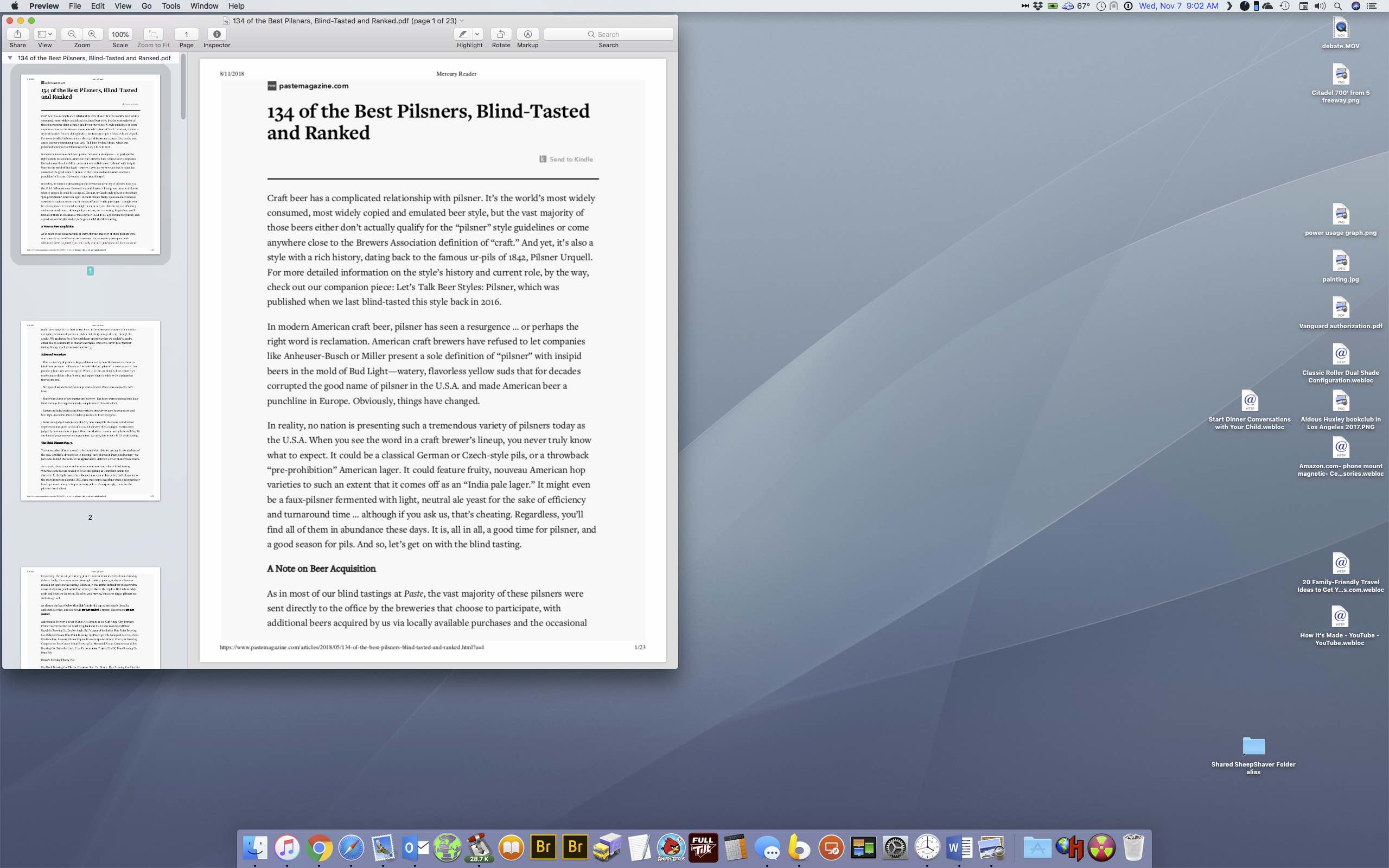Open the Tools menu
This screenshot has height=868, width=1389.
(170, 7)
